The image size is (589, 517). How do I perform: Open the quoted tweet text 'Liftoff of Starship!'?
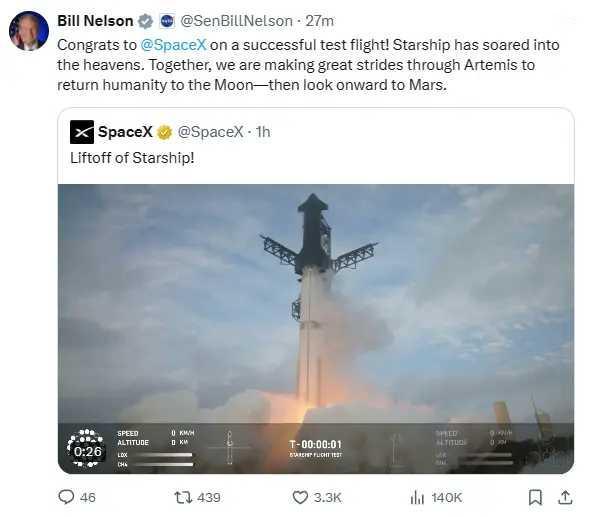[132, 158]
